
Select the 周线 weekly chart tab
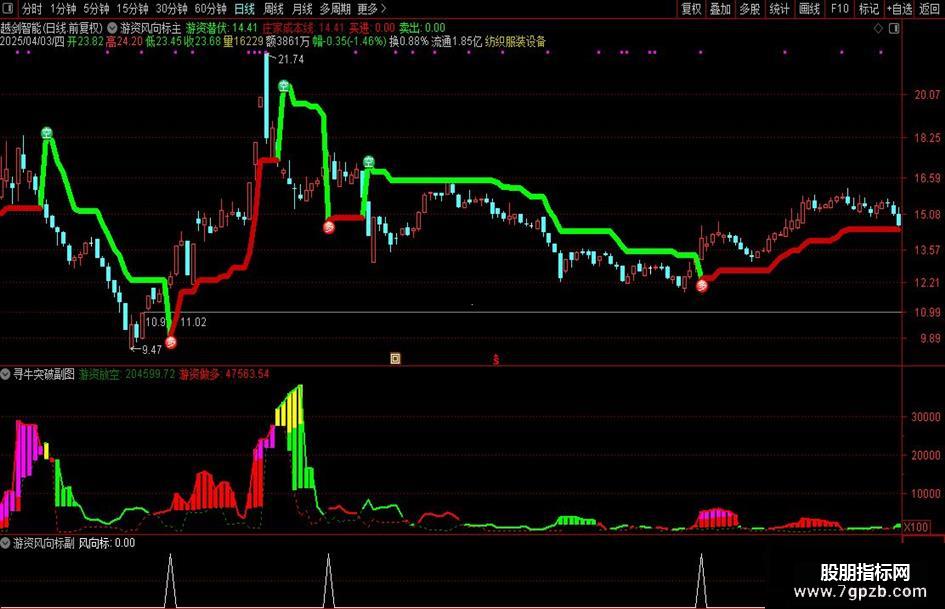click(273, 8)
